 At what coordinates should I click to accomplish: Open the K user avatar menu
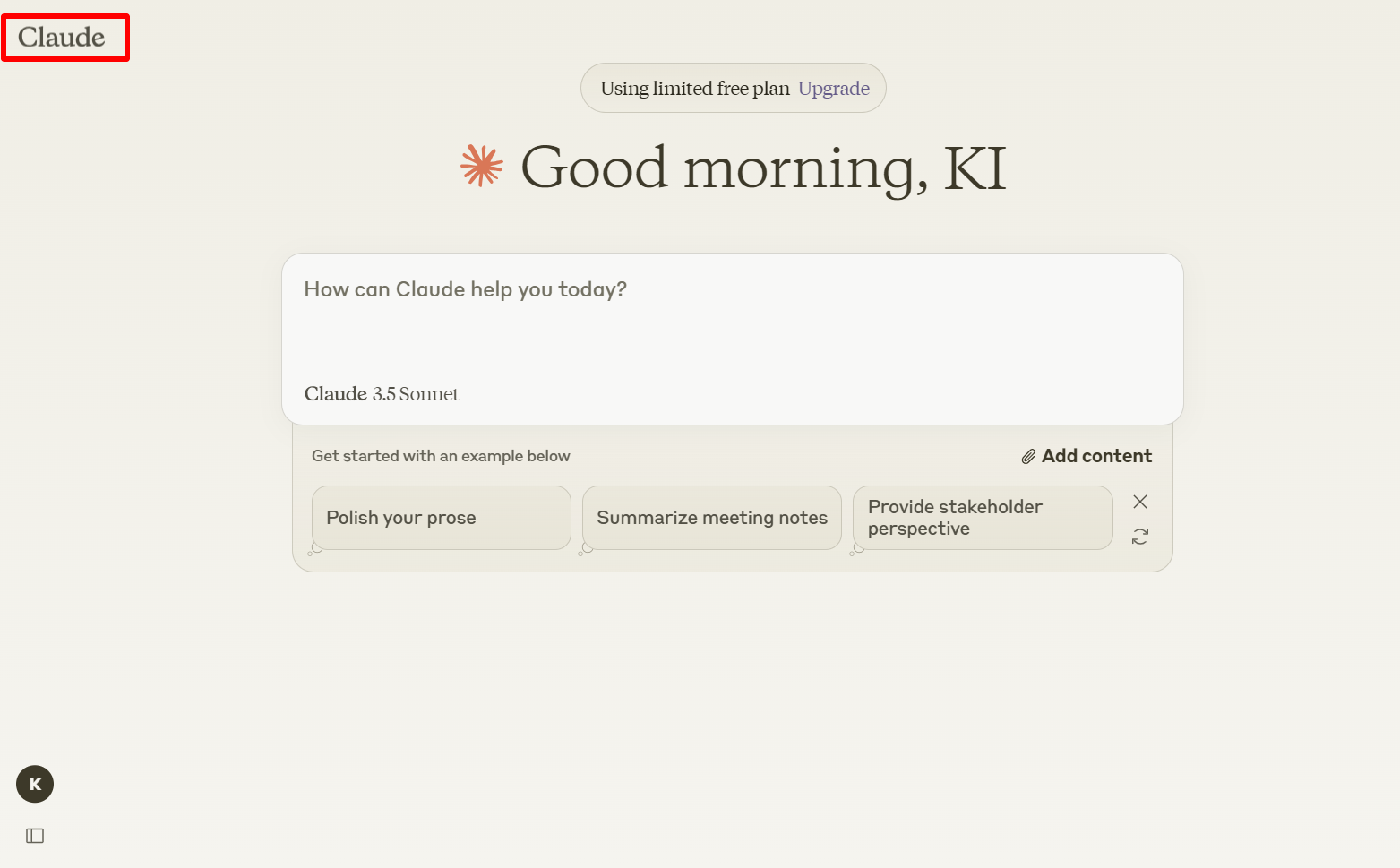click(35, 785)
